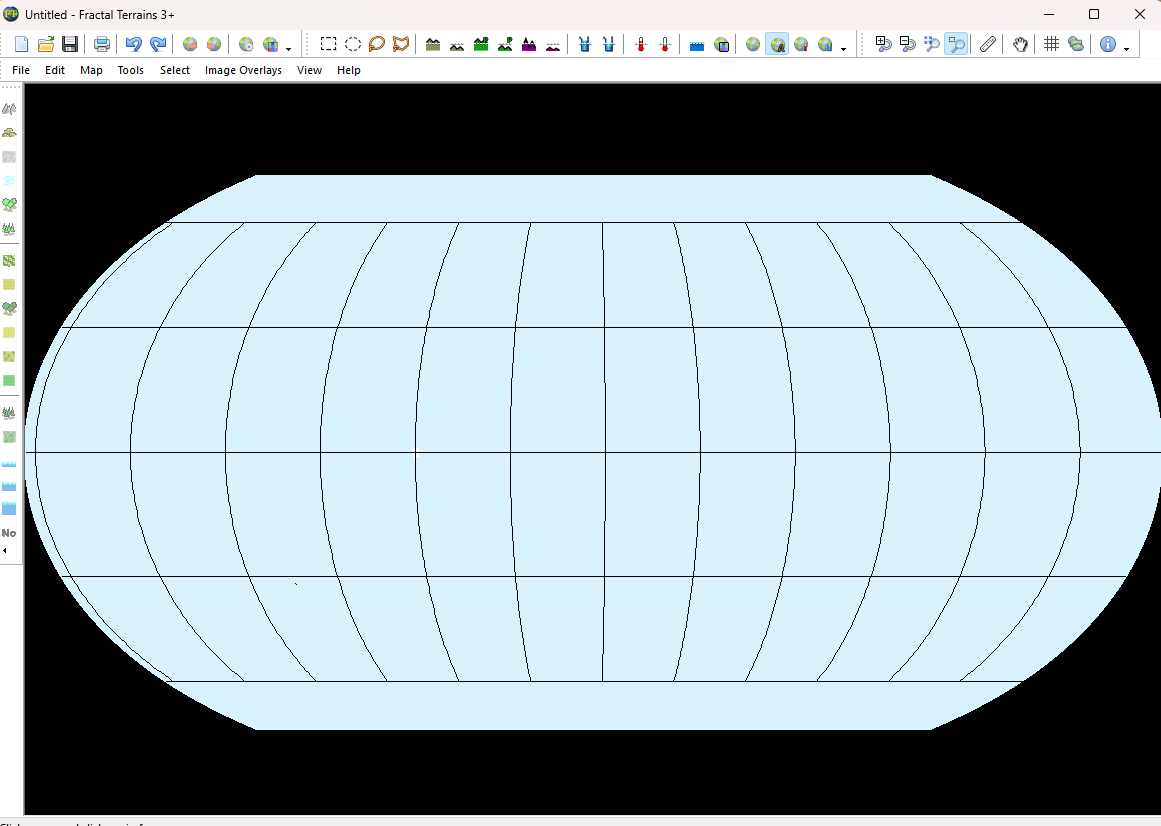The width and height of the screenshot is (1161, 826).
Task: Open dropdown arrow after globe view icons
Action: [843, 48]
